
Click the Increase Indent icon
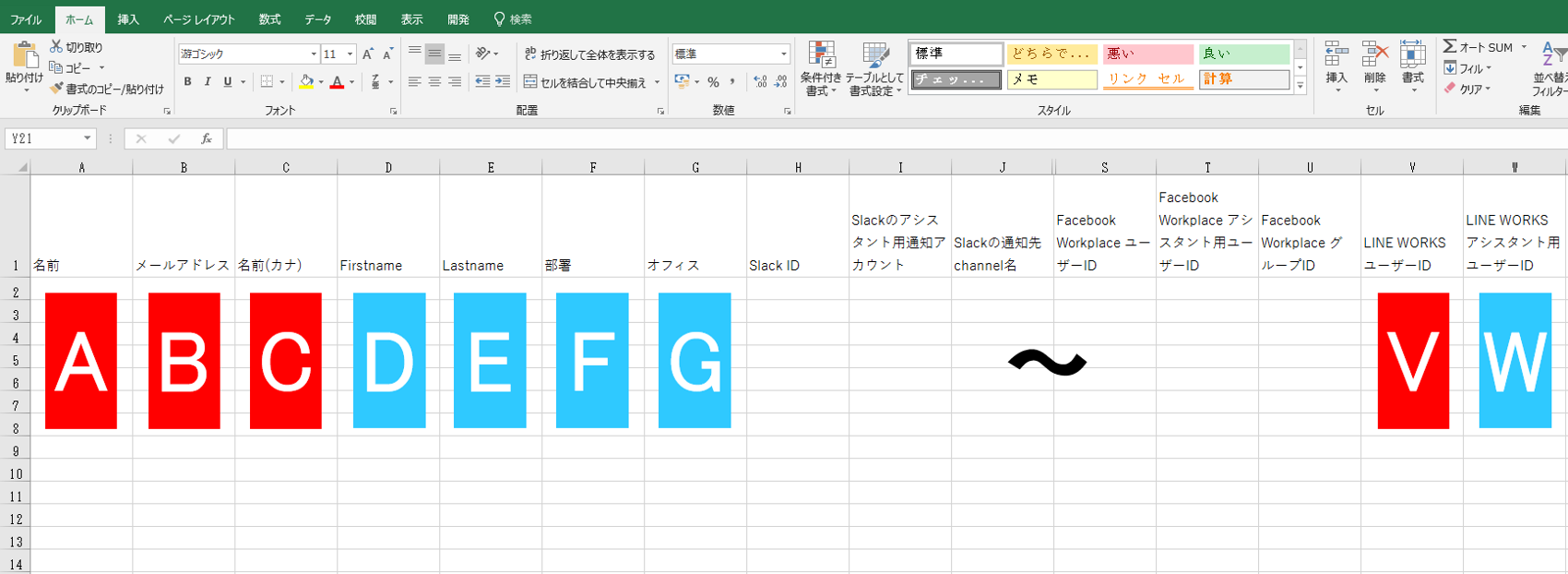pos(503,82)
